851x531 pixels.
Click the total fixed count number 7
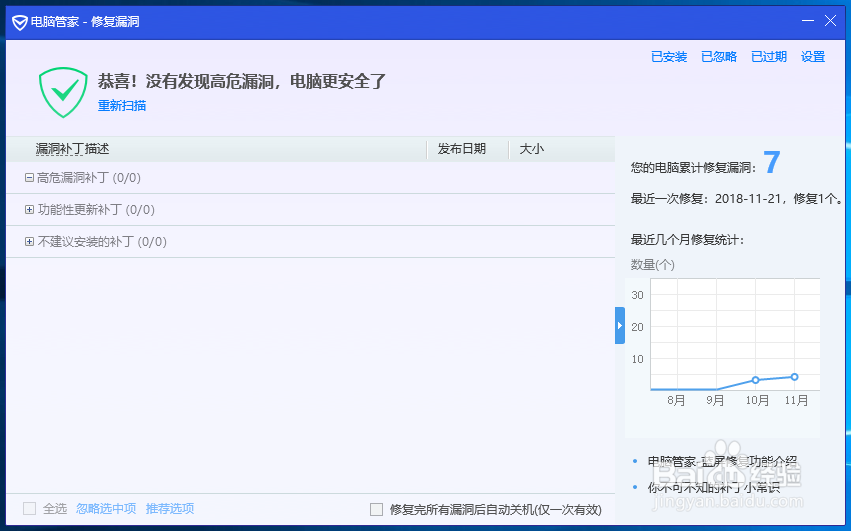[x=772, y=162]
